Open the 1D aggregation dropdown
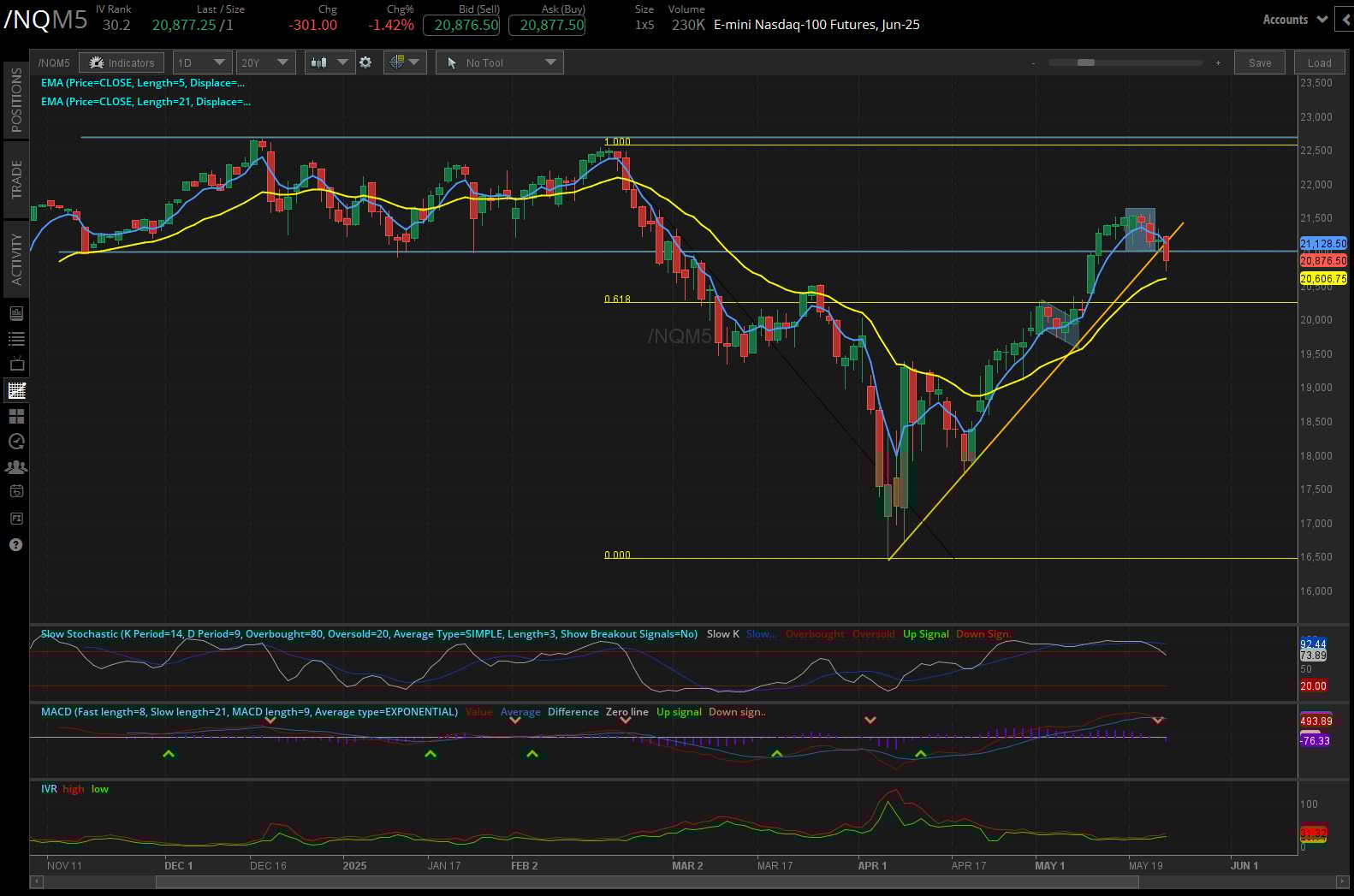Image resolution: width=1354 pixels, height=896 pixels. (x=202, y=62)
